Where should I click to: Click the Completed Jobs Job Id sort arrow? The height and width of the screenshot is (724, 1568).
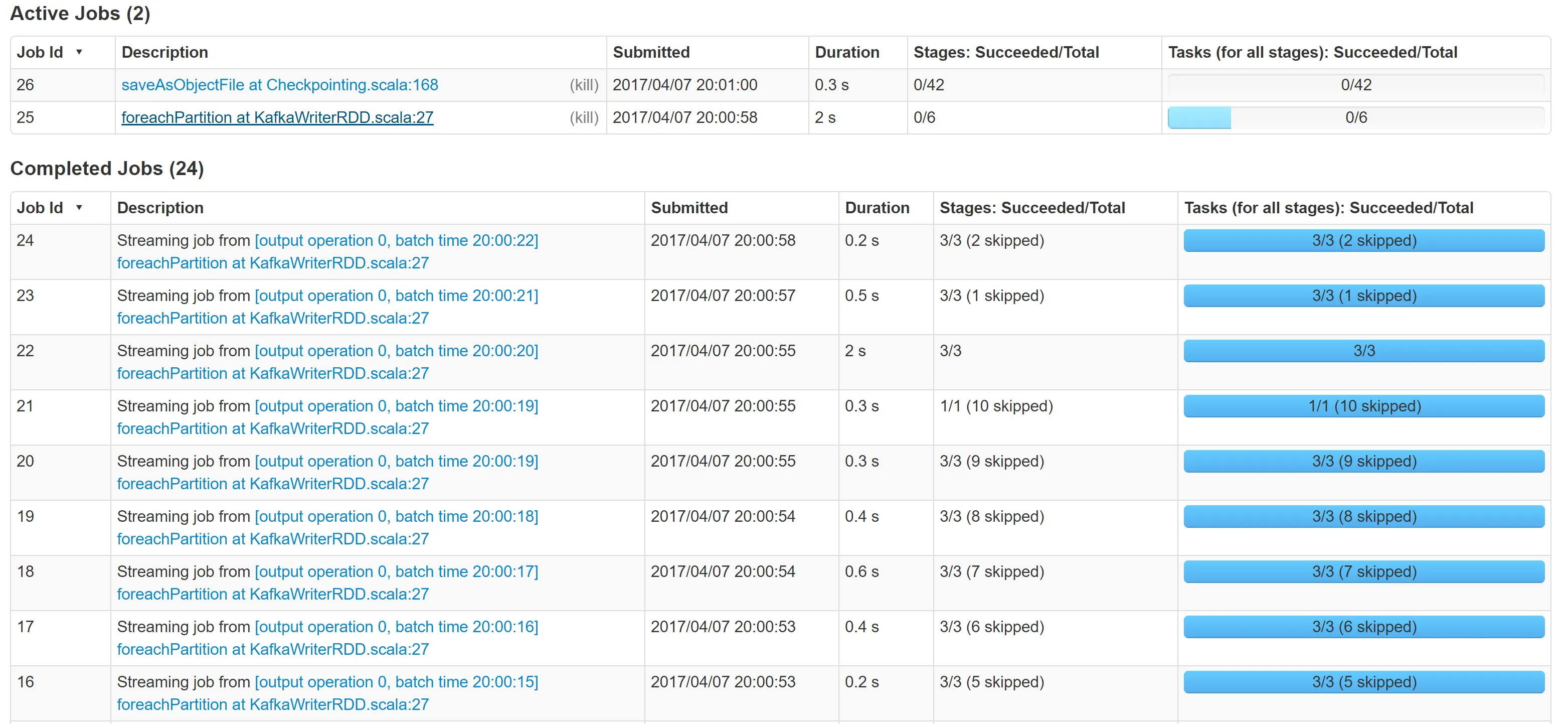tap(79, 208)
